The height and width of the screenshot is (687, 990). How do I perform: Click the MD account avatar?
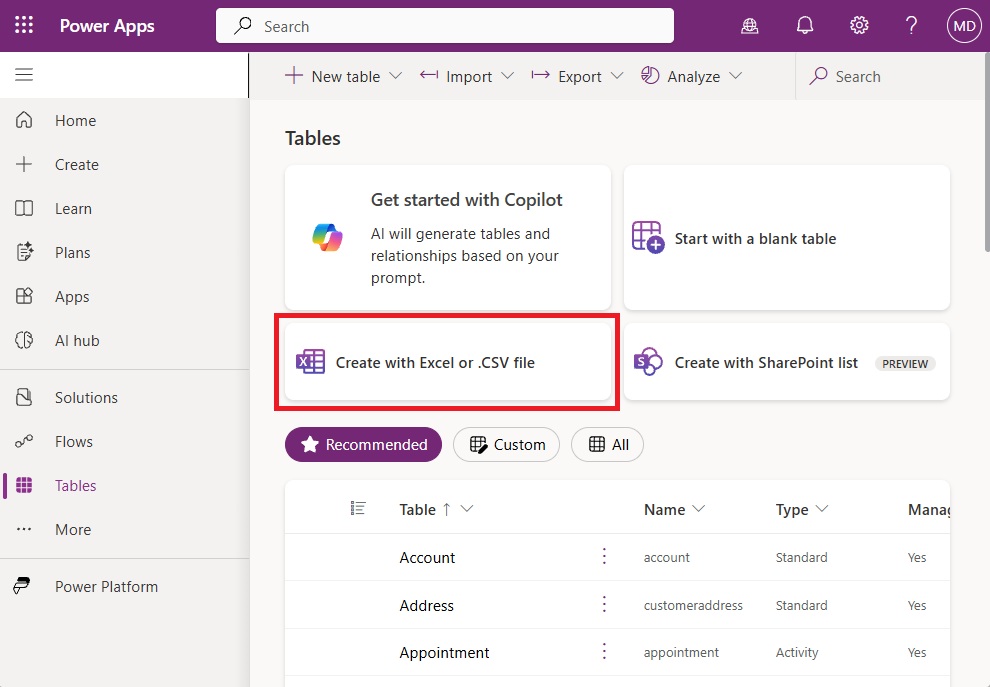[x=964, y=26]
